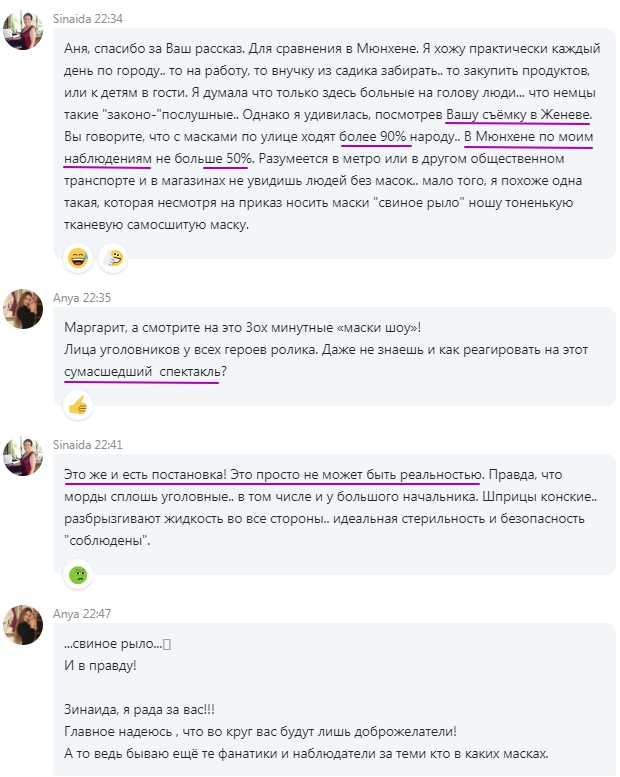Click the underlined text "более 90%"
620x777 pixels.
(375, 136)
